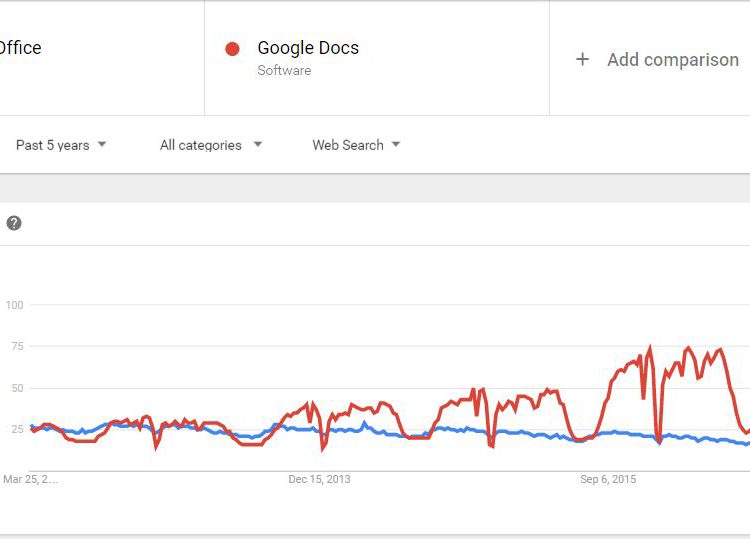Screen dimensions: 750x539
Task: Click the plus icon beside Add comparison
Action: (x=582, y=60)
